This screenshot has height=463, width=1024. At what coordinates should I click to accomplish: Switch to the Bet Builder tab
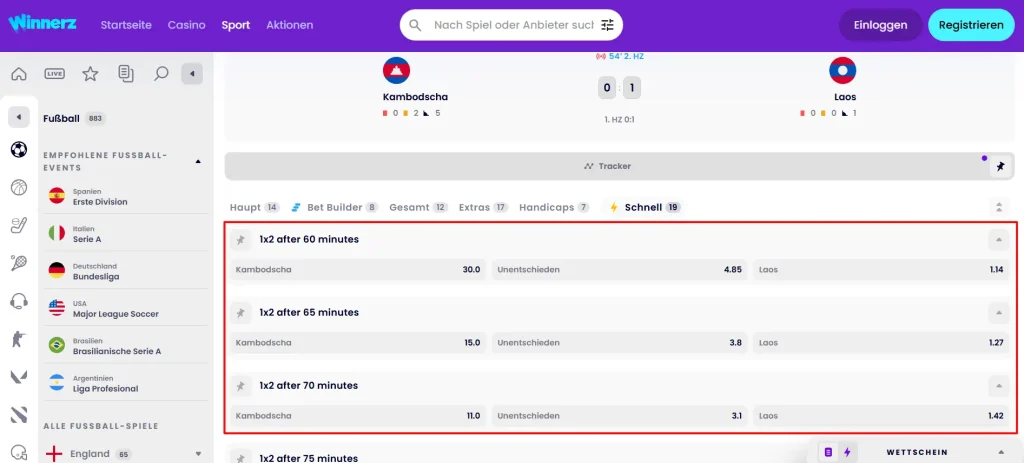pyautogui.click(x=334, y=208)
